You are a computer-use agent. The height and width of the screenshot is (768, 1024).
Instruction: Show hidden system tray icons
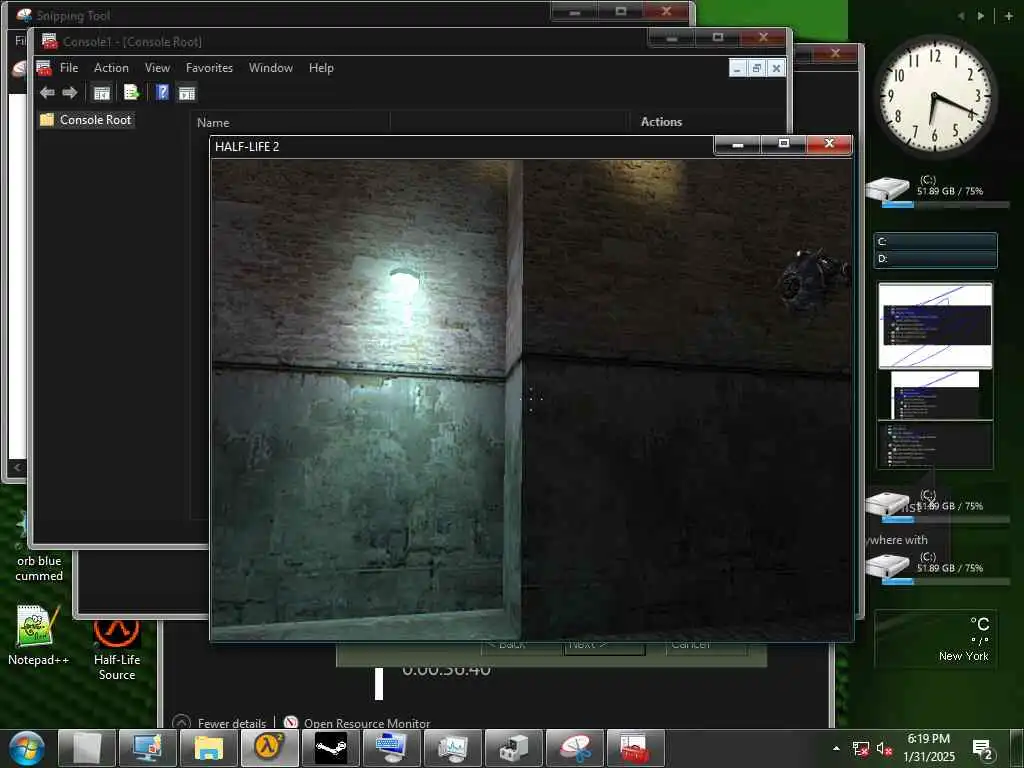tap(837, 748)
